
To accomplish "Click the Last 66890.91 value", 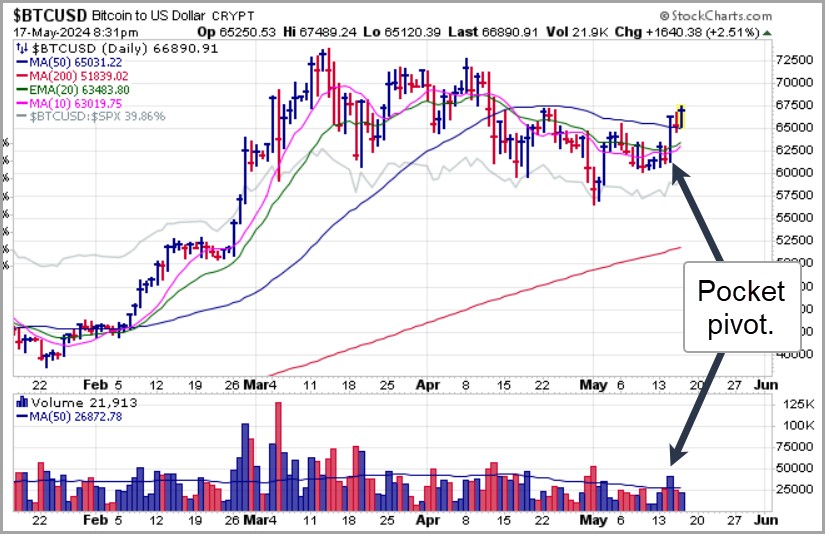I will [493, 32].
